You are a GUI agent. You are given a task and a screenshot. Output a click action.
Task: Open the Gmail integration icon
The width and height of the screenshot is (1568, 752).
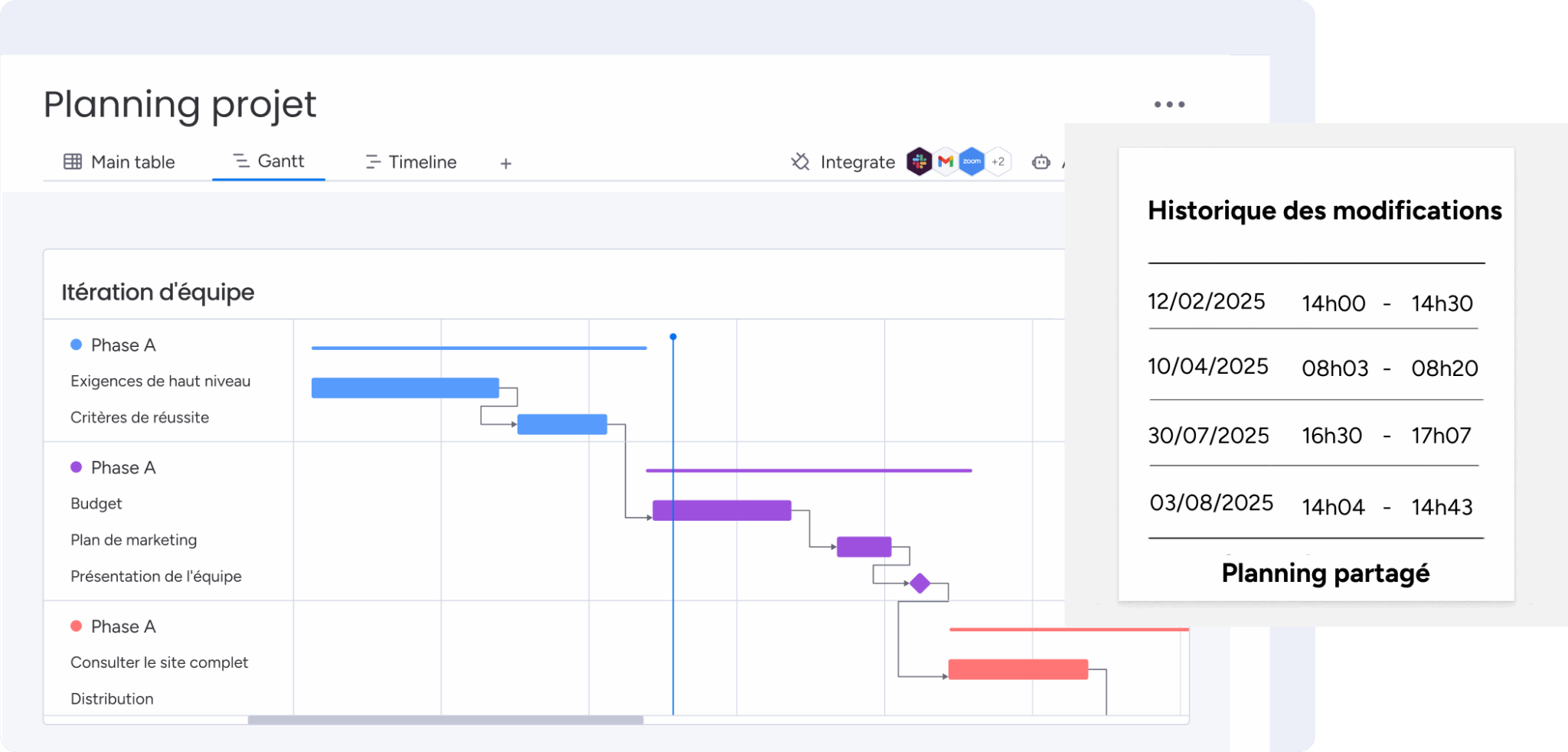946,162
